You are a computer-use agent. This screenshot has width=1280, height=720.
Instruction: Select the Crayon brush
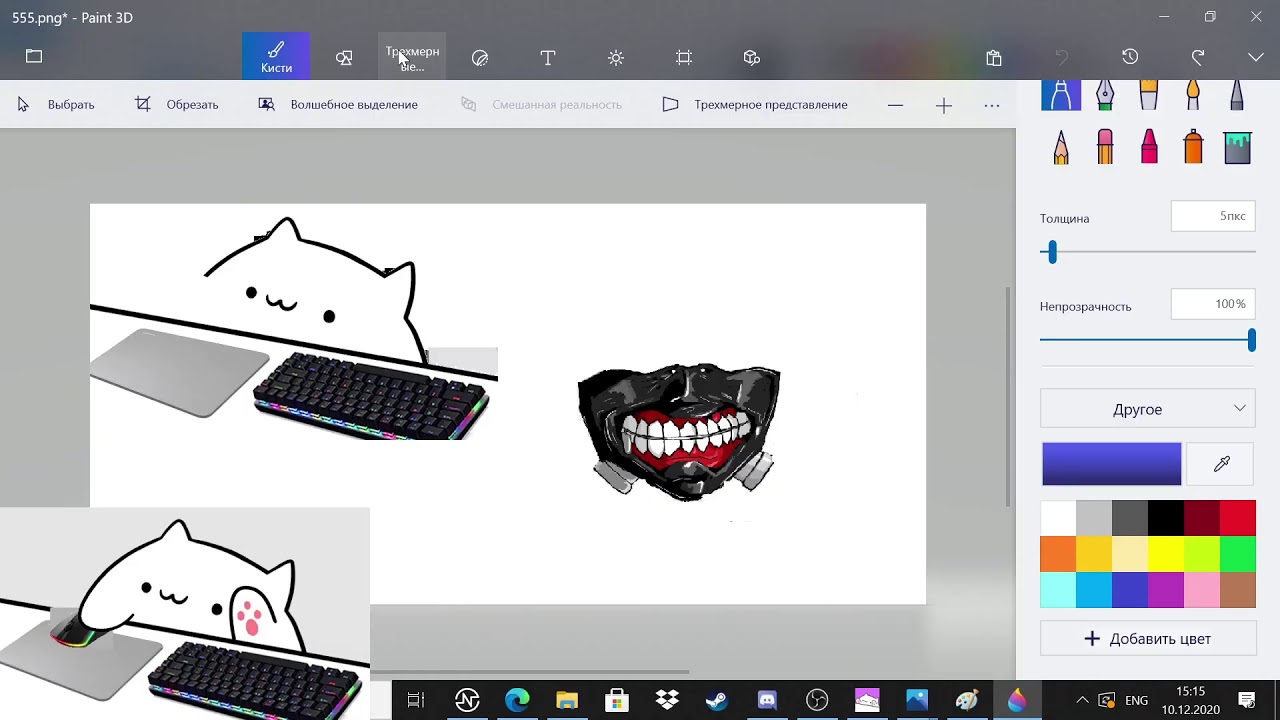click(1149, 147)
